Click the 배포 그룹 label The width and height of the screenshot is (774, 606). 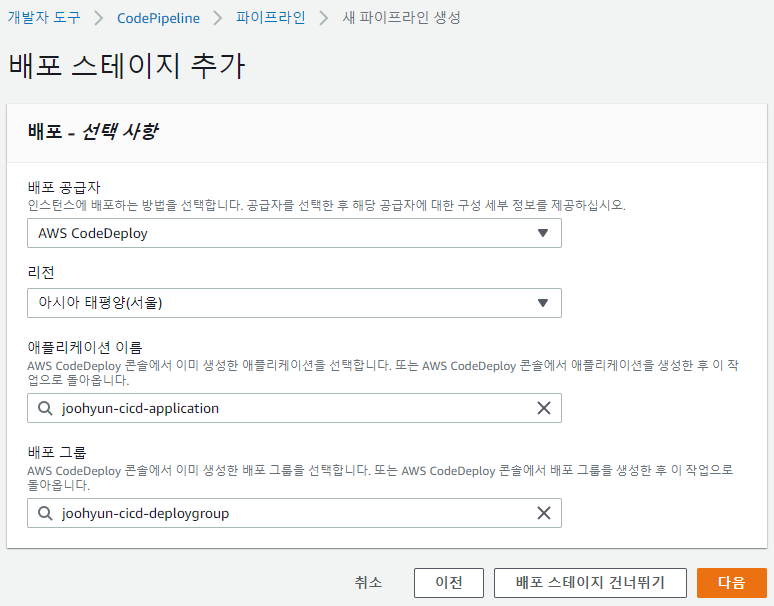[x=57, y=452]
